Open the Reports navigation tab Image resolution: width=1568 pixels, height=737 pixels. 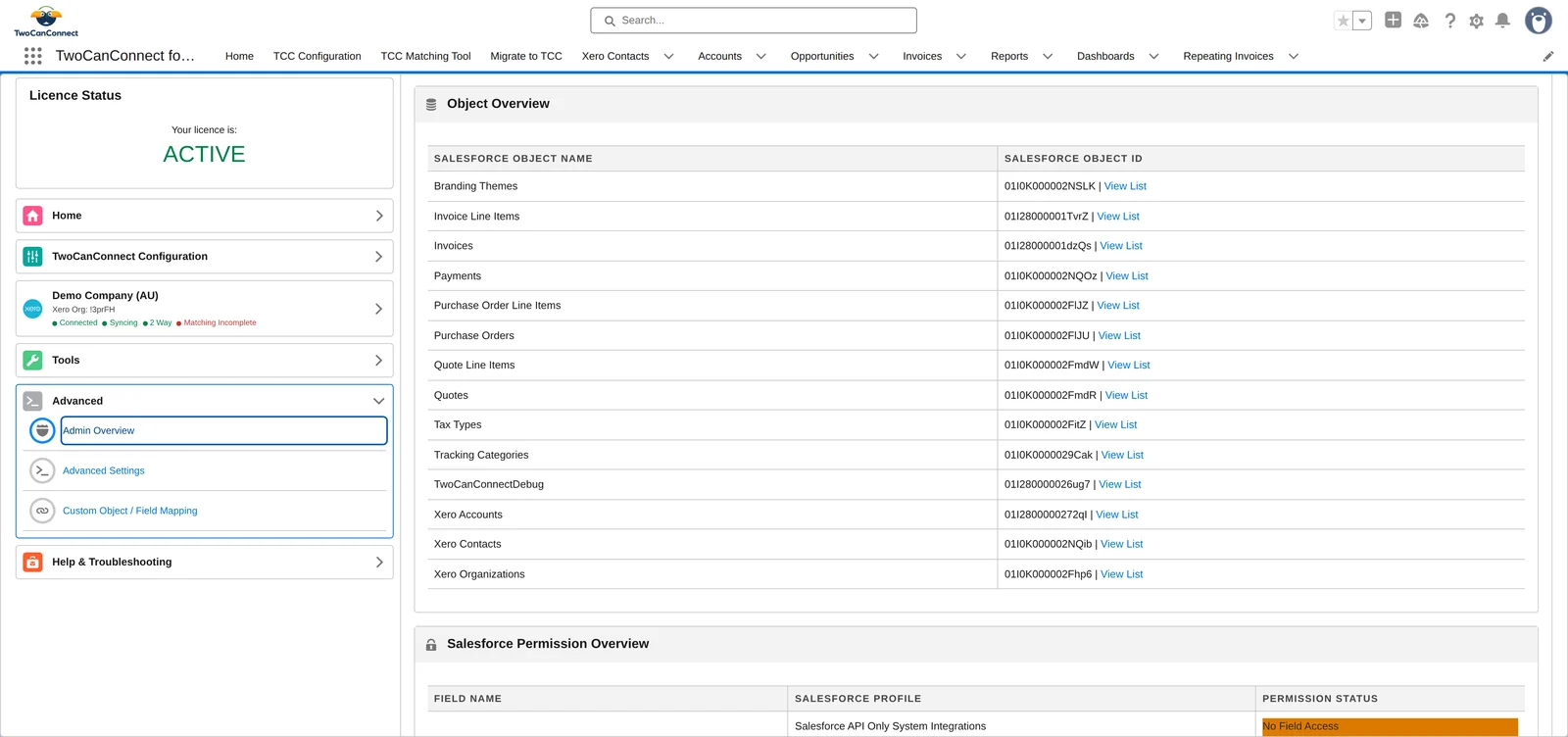click(1009, 57)
